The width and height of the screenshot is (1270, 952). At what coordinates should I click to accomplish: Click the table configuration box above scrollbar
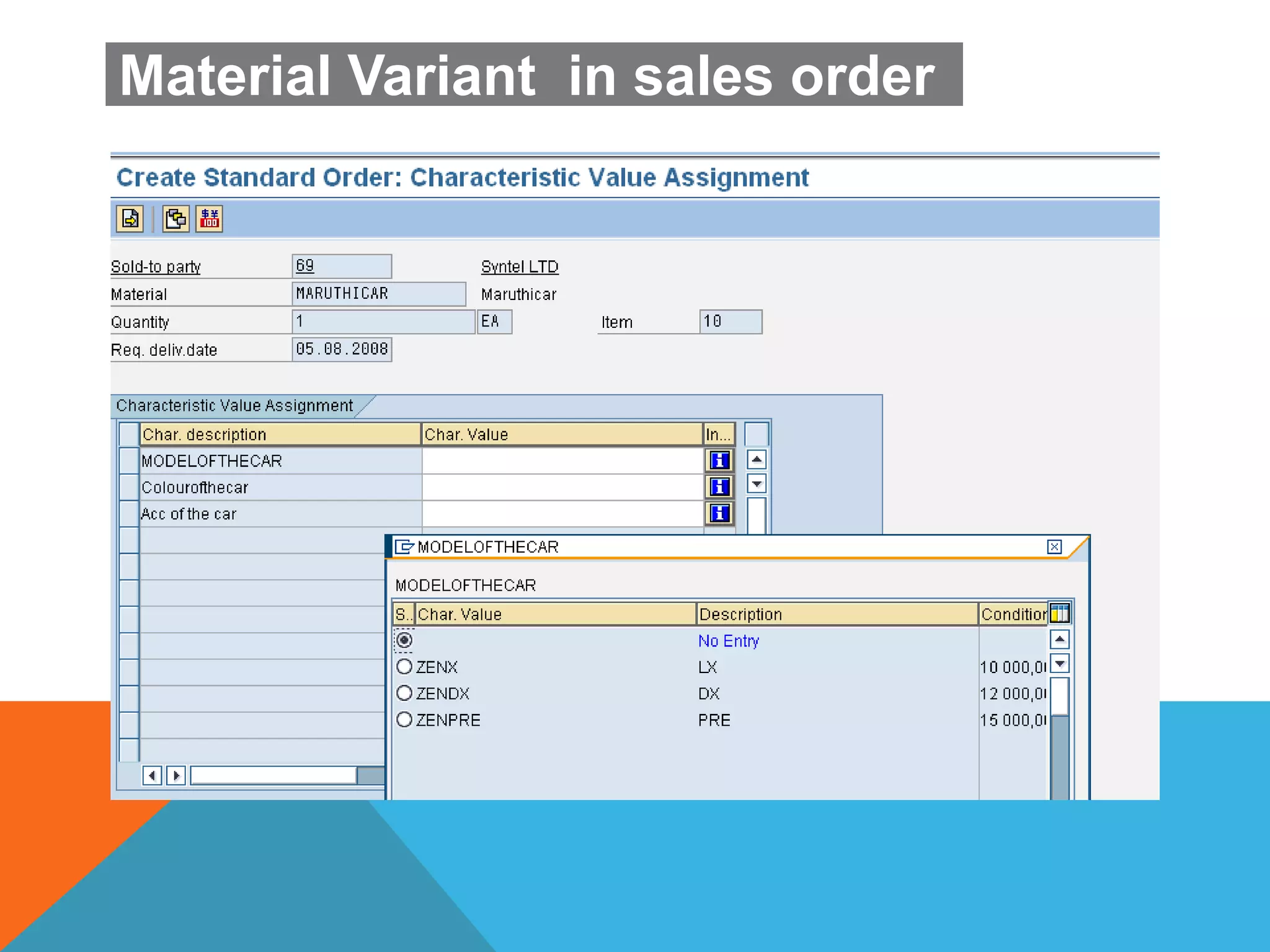(757, 434)
